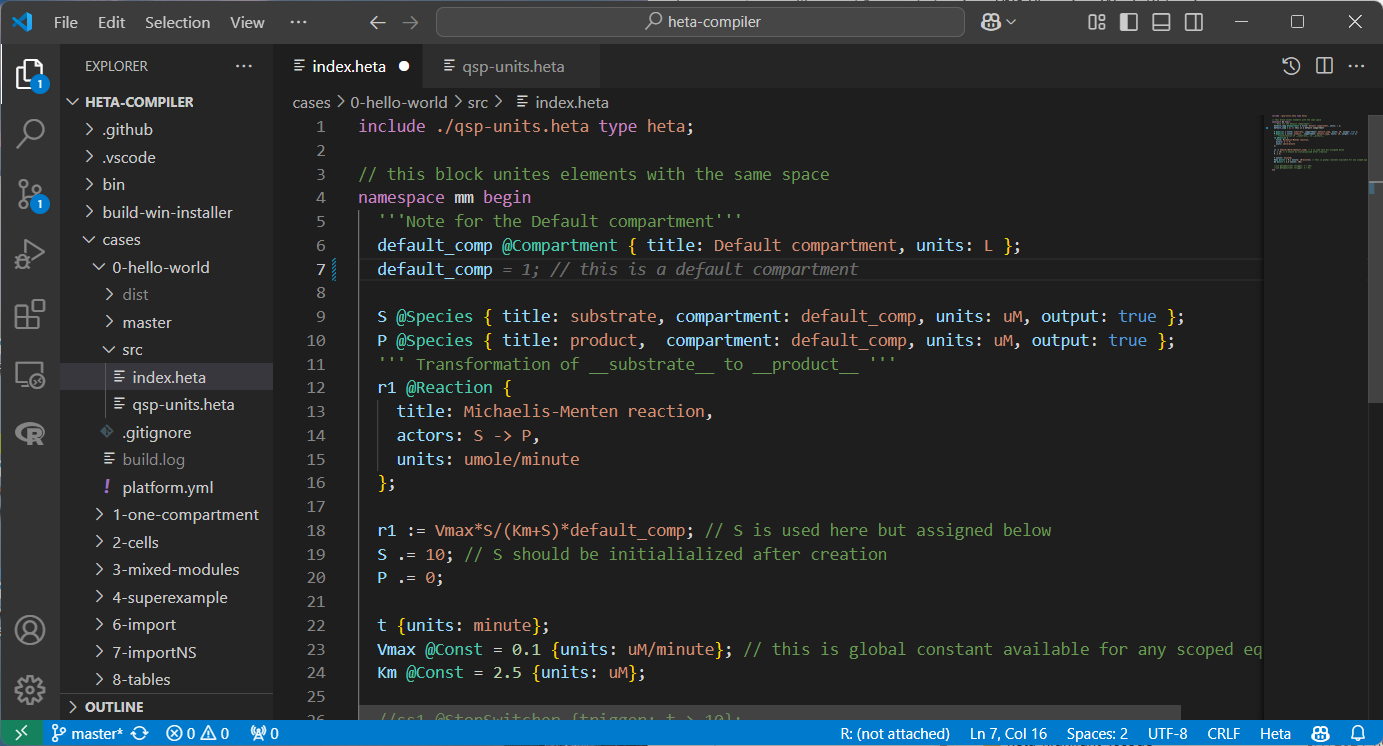Screen dimensions: 1383x746
Task: Toggle the secondary side bar
Action: pos(1193,22)
